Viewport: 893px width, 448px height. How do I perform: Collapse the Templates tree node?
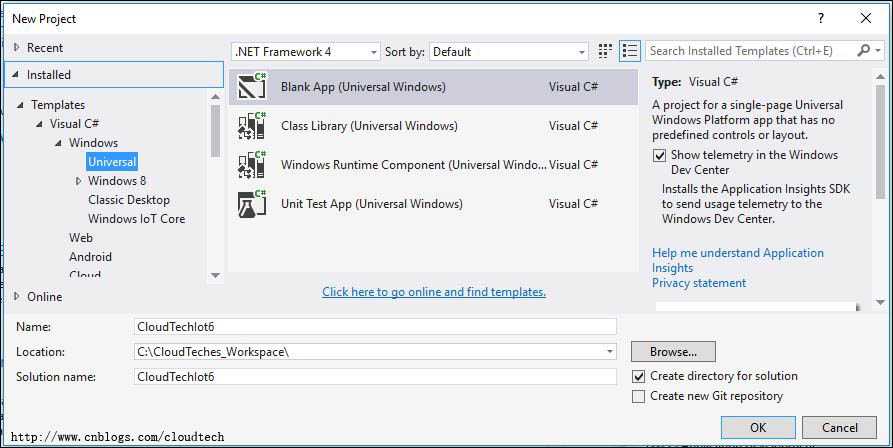21,105
